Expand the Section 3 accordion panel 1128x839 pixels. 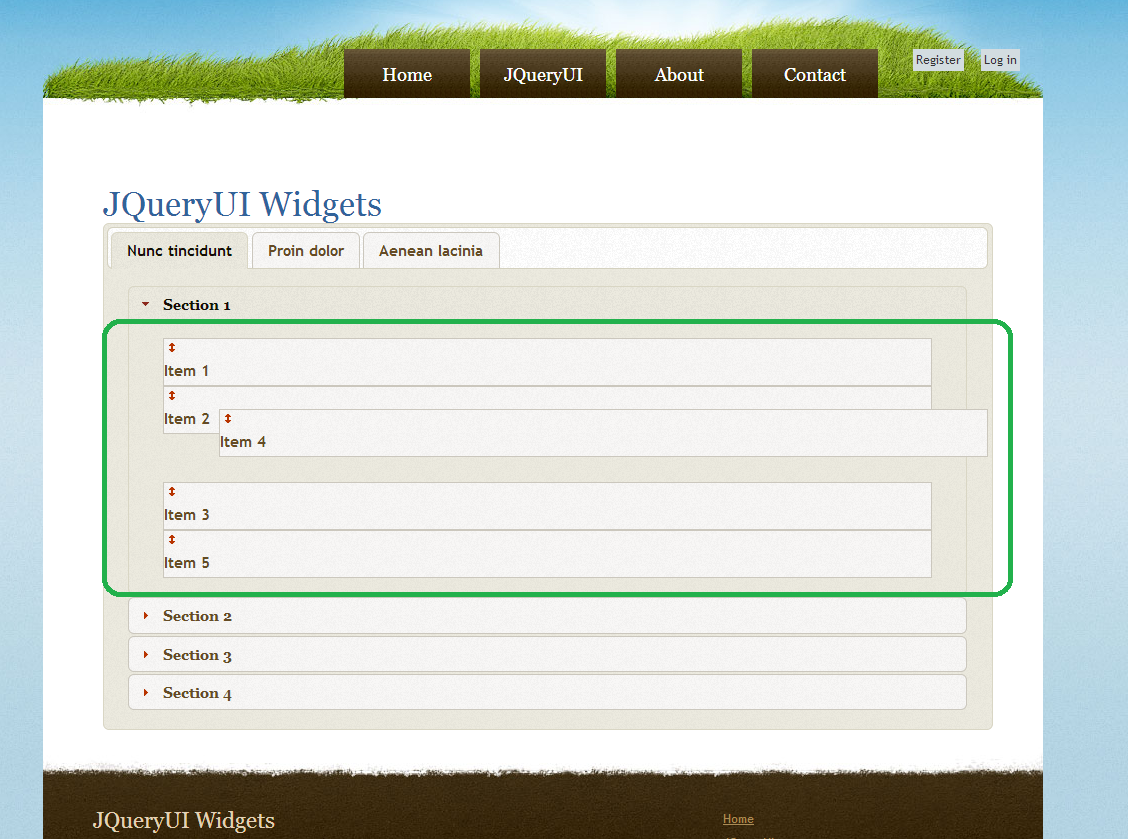click(197, 654)
